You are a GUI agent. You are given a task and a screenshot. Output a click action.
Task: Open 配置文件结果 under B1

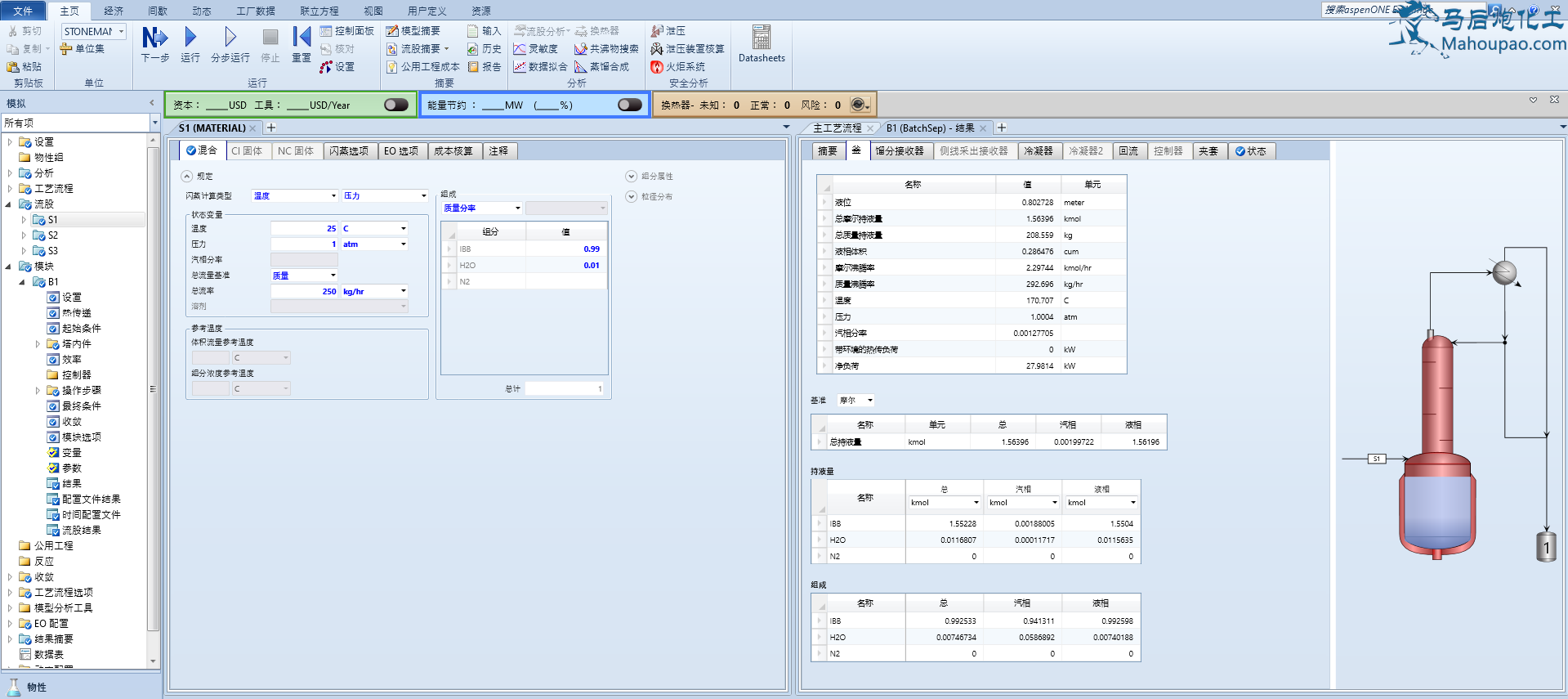pos(92,500)
